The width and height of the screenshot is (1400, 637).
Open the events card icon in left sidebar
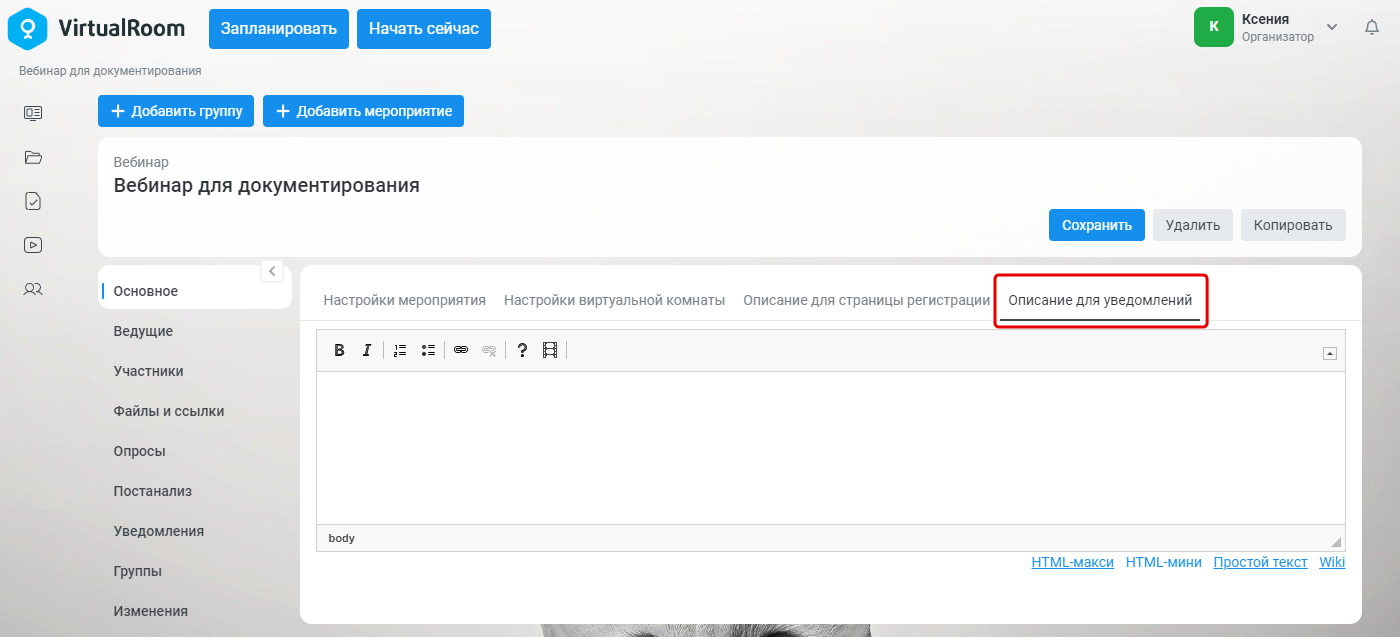pos(33,113)
